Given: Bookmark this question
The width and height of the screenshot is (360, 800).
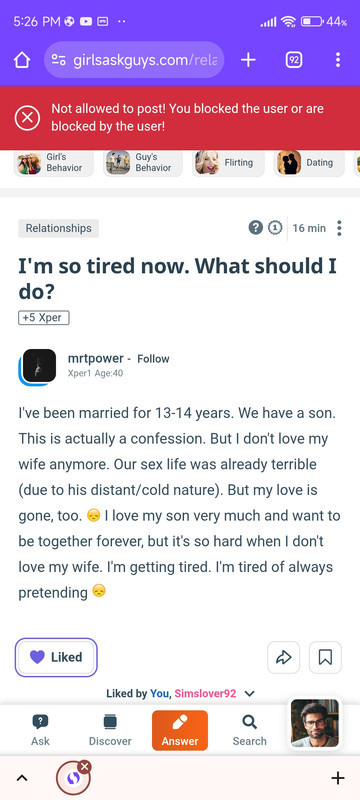Looking at the screenshot, I should (x=325, y=657).
